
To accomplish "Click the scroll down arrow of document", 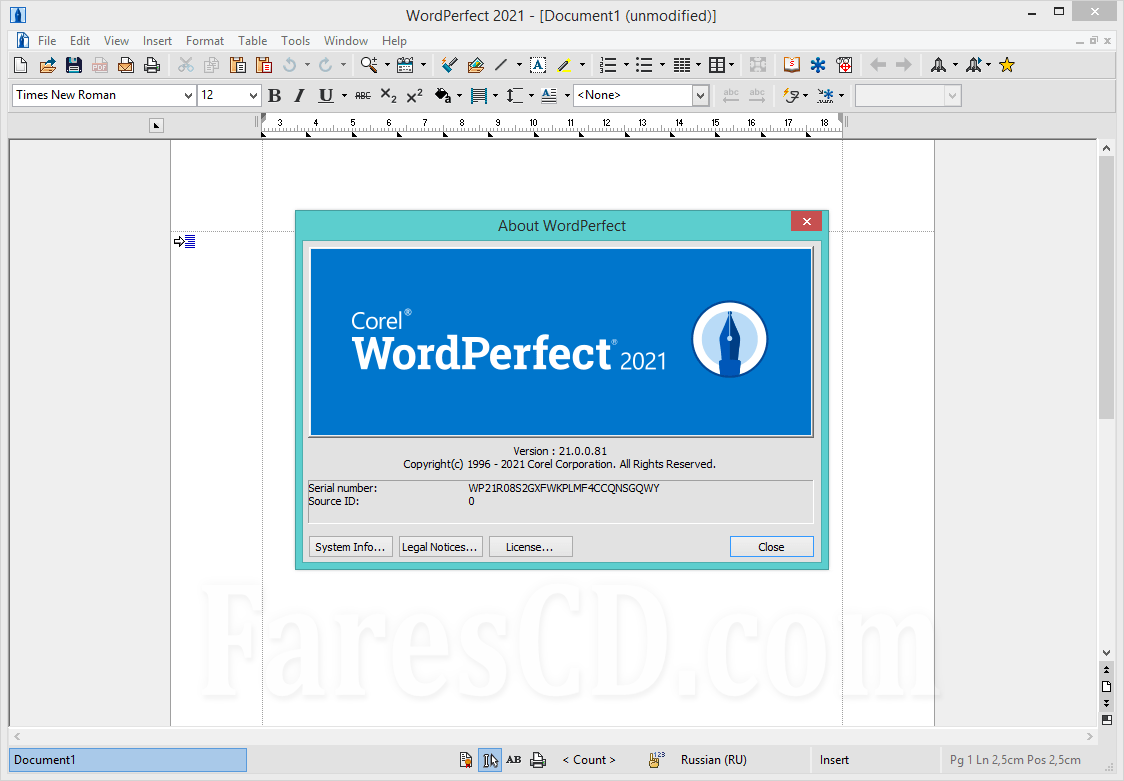I will (x=1106, y=653).
